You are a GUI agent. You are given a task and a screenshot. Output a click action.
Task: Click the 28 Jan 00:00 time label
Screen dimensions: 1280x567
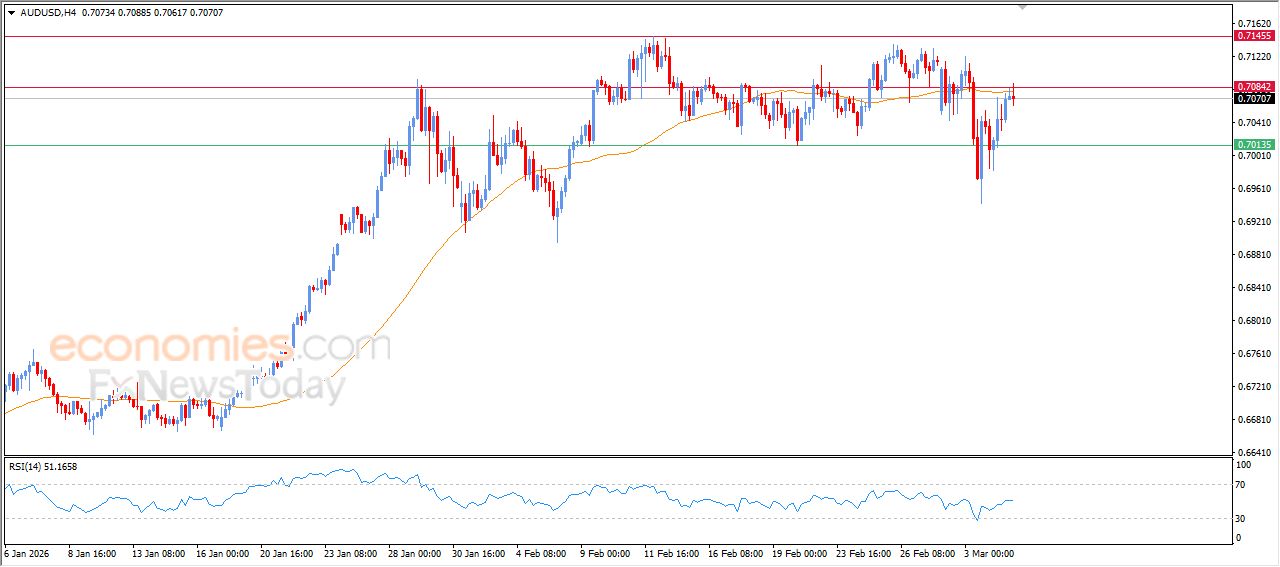tap(413, 552)
